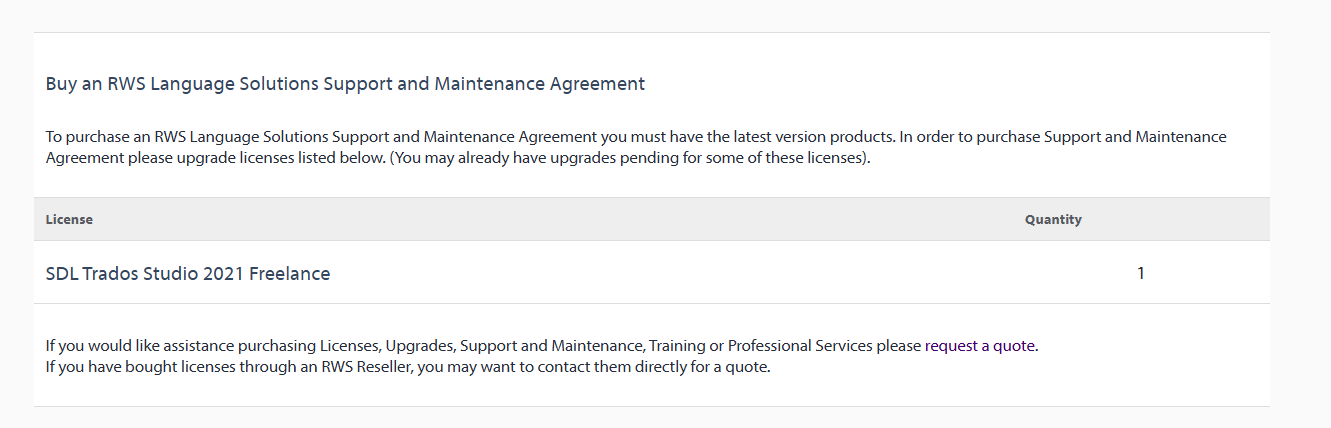Click the "request a quote" link

point(980,346)
